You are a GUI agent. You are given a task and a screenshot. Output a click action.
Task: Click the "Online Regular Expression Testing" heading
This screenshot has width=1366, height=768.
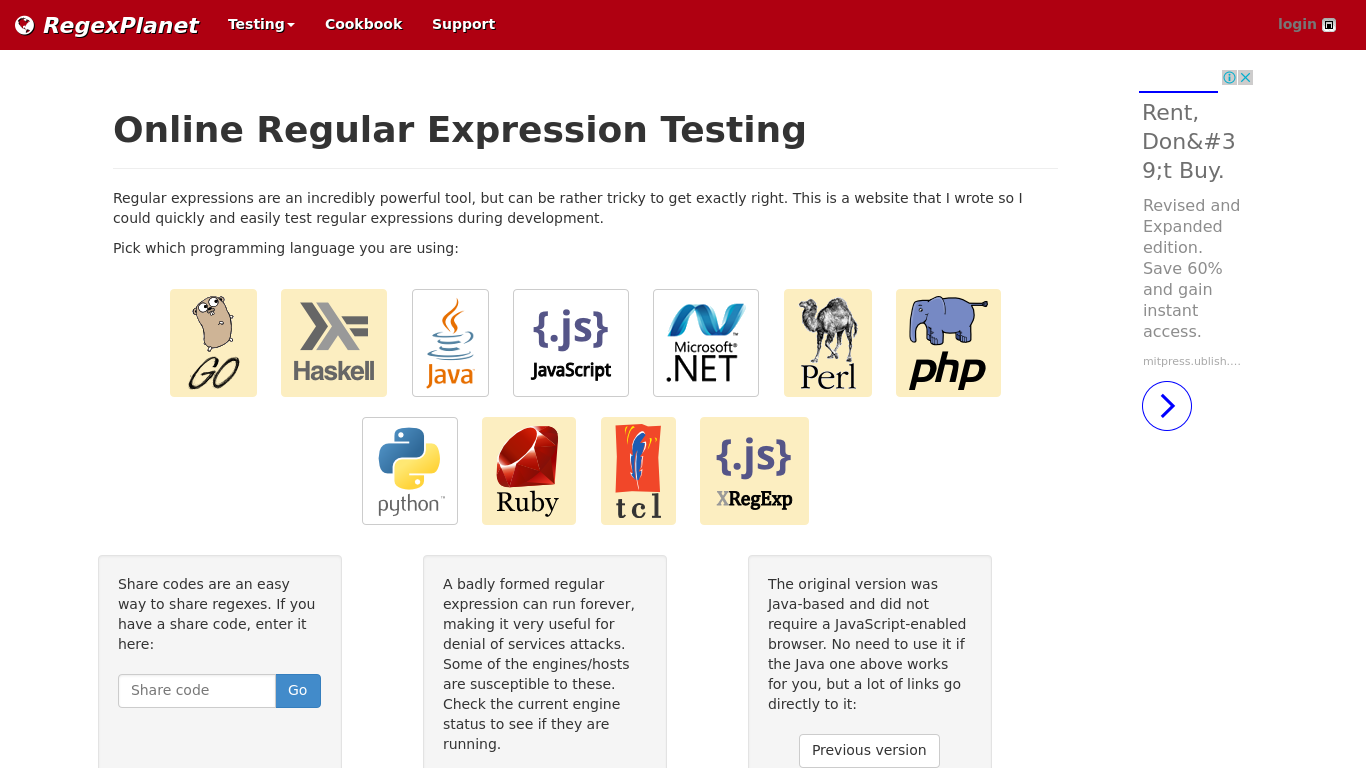pos(460,130)
